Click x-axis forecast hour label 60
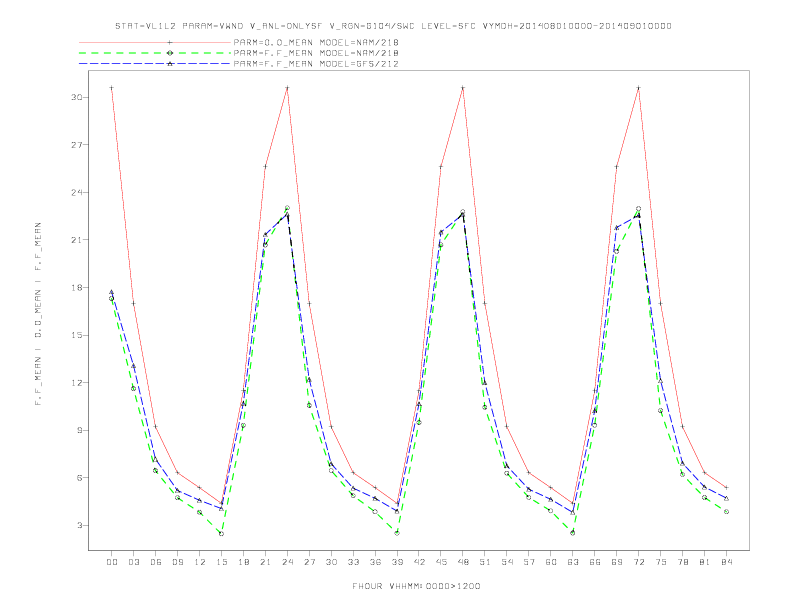Screen dimensions: 792x612 [551, 562]
